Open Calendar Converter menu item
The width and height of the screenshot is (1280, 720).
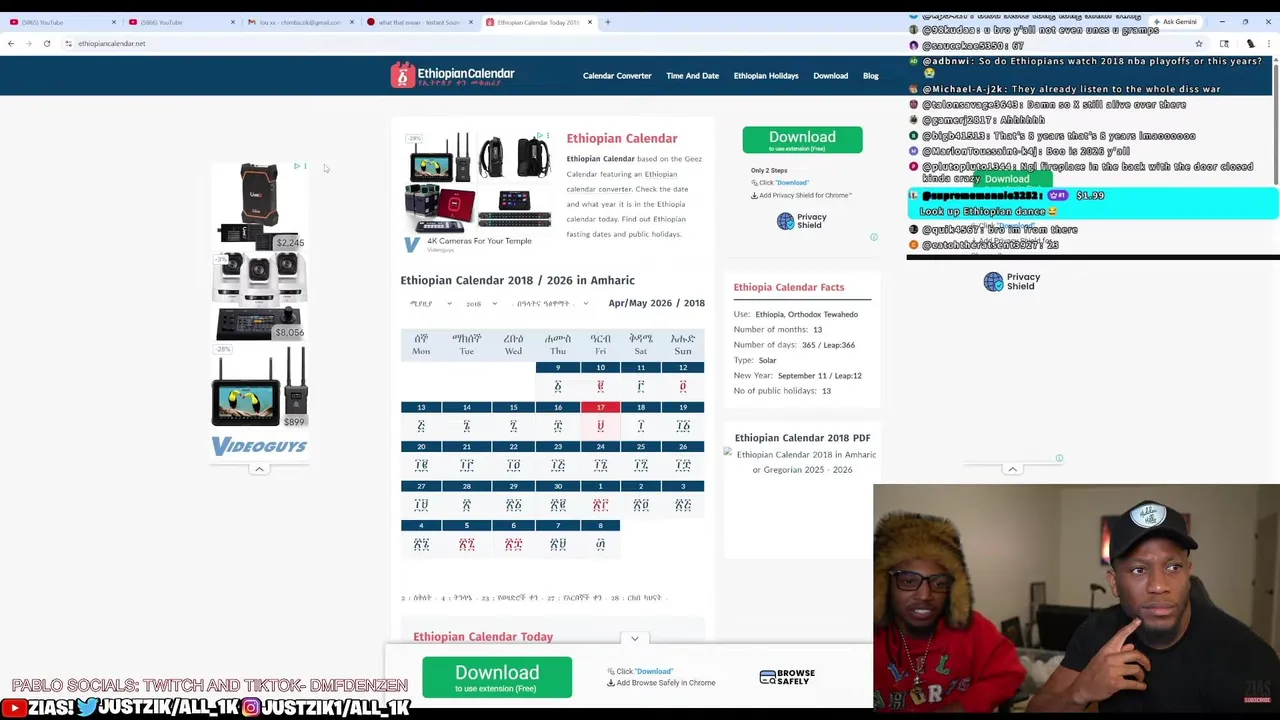tap(617, 76)
